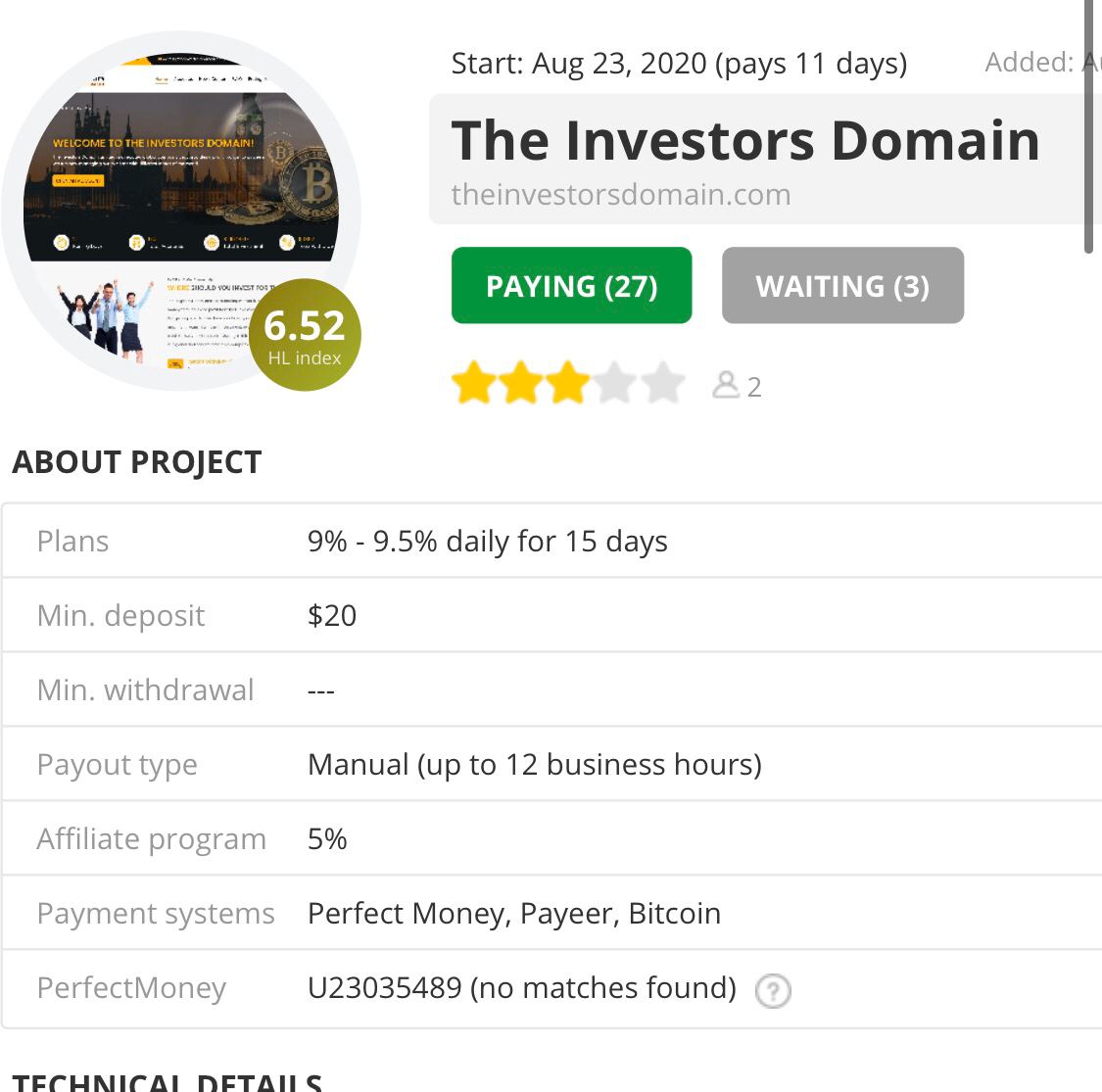Image resolution: width=1102 pixels, height=1092 pixels.
Task: Open the theinvestorsdomain.com website link
Action: [621, 195]
